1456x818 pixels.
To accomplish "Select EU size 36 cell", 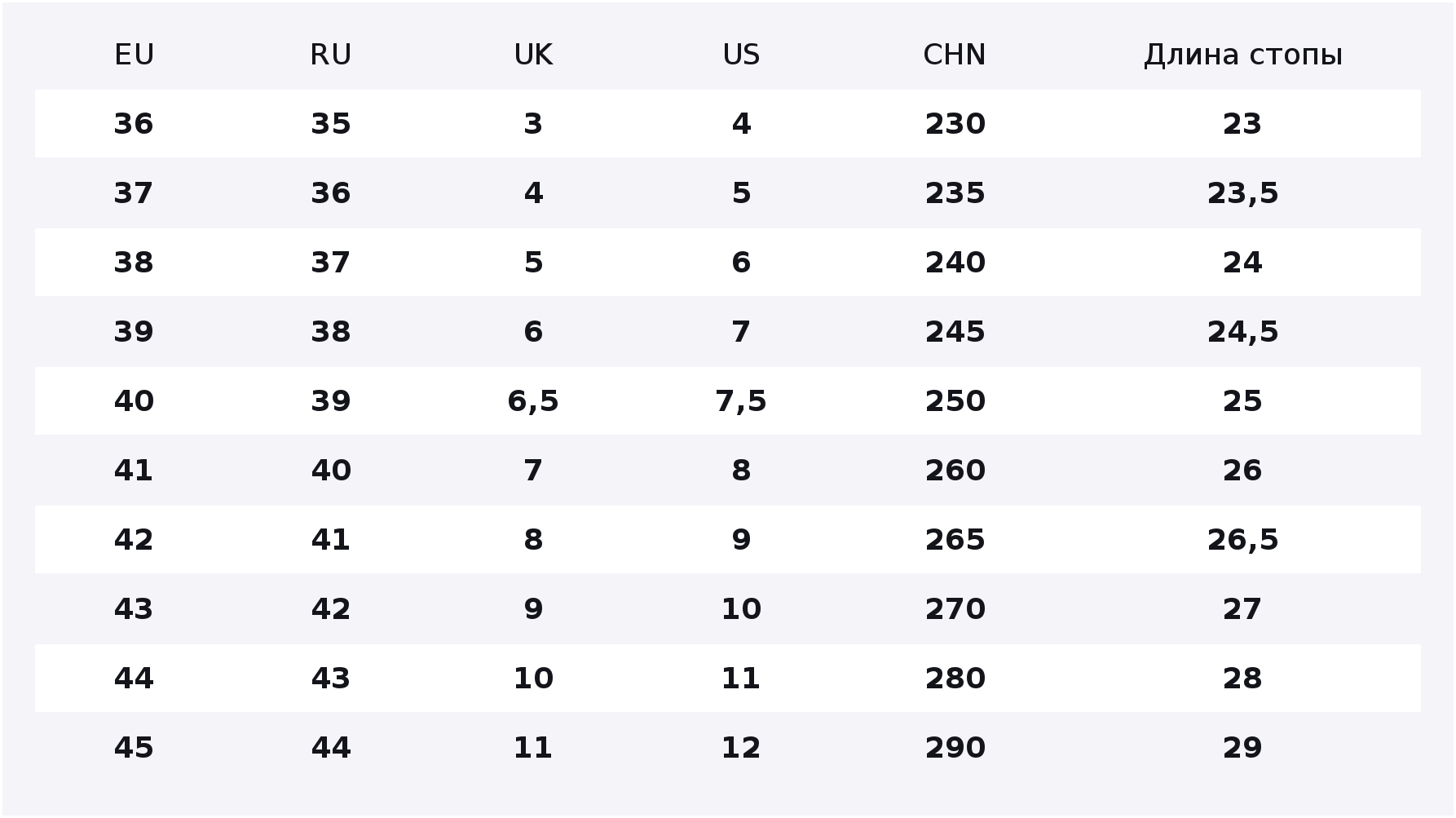I will tap(134, 124).
